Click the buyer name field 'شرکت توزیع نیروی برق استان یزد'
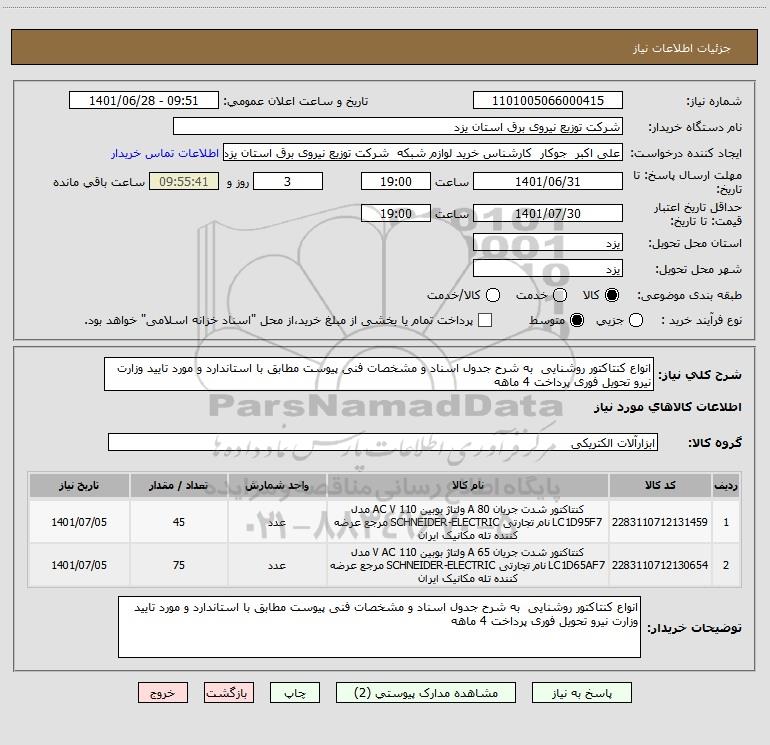 [x=398, y=127]
